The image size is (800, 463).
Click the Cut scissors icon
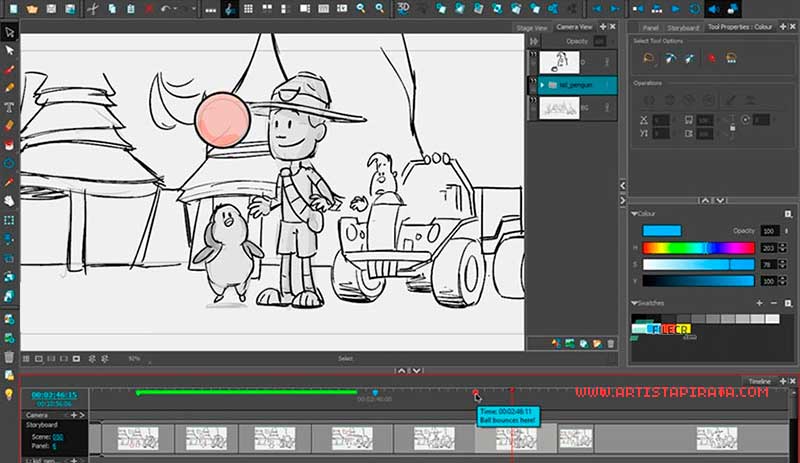[92, 9]
